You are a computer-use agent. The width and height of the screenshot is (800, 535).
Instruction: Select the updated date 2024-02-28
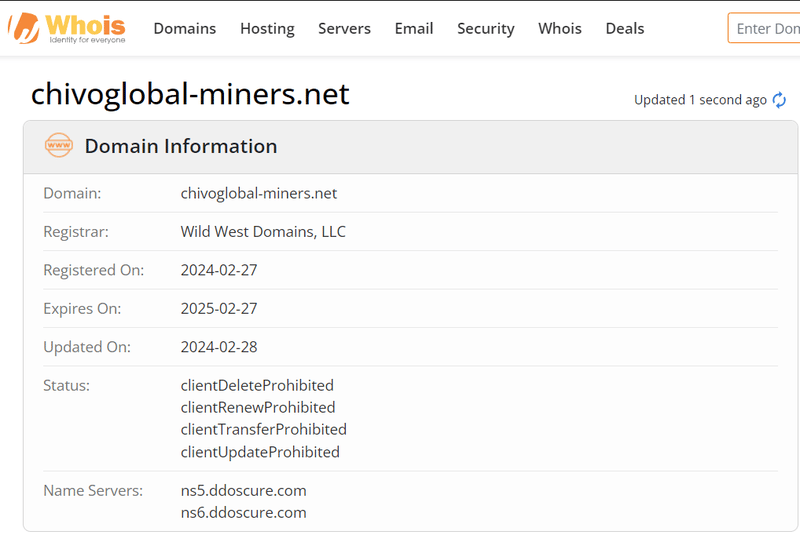(219, 347)
